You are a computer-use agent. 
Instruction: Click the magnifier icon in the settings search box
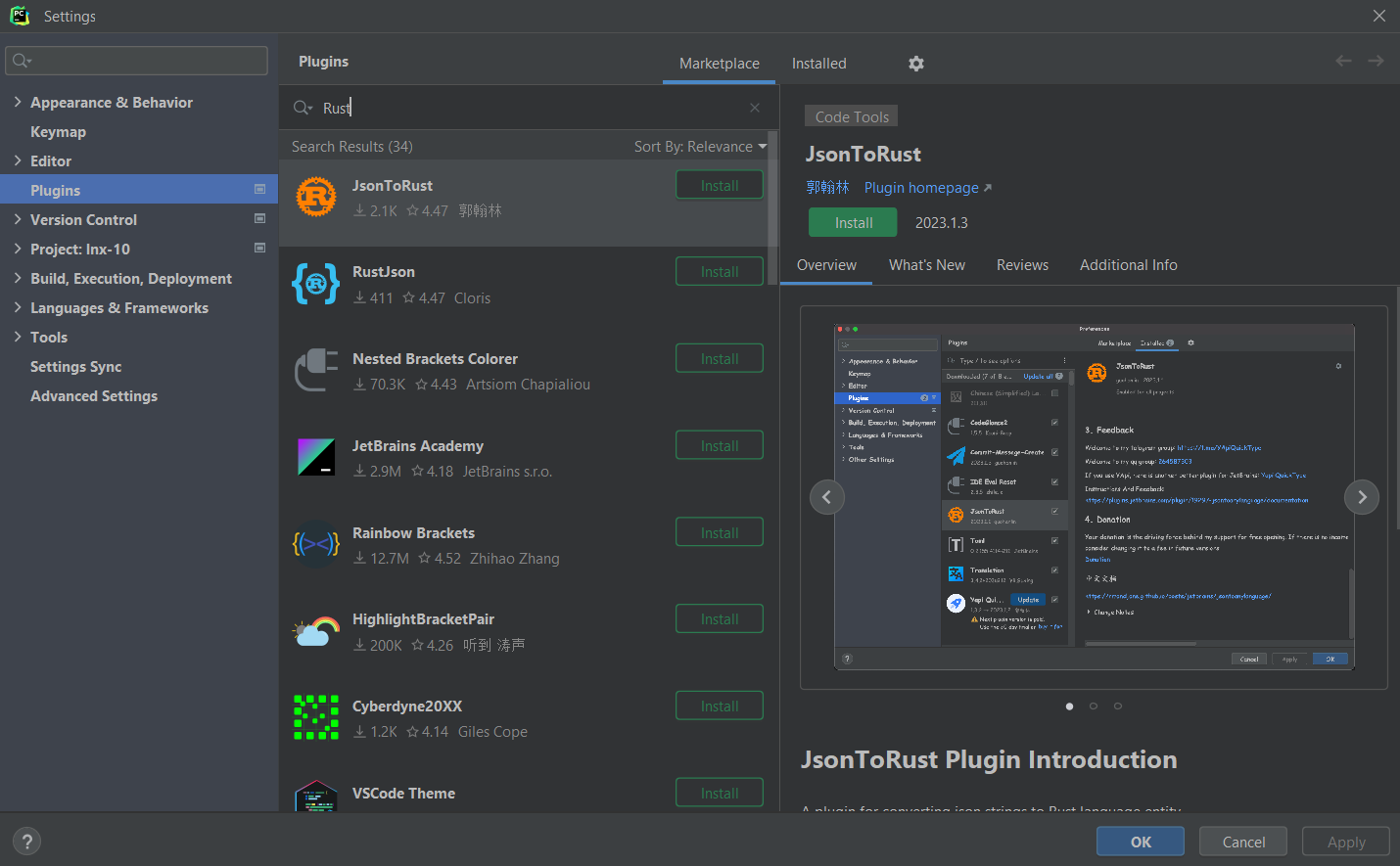tap(22, 61)
